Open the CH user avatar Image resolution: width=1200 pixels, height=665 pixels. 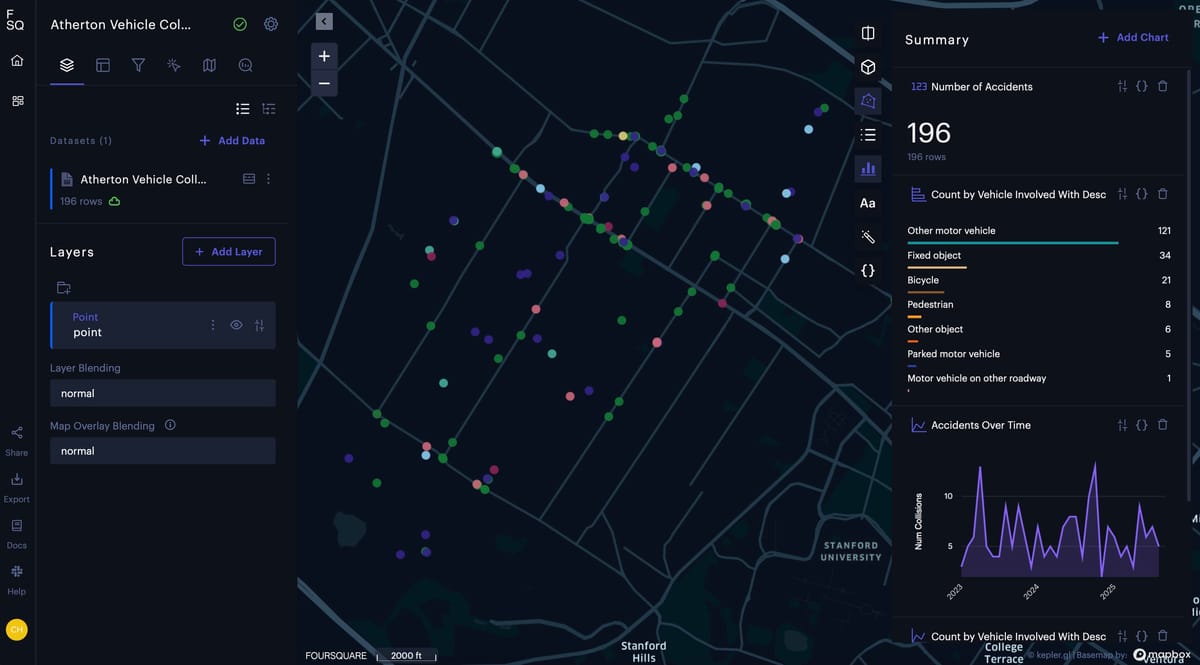pyautogui.click(x=17, y=630)
